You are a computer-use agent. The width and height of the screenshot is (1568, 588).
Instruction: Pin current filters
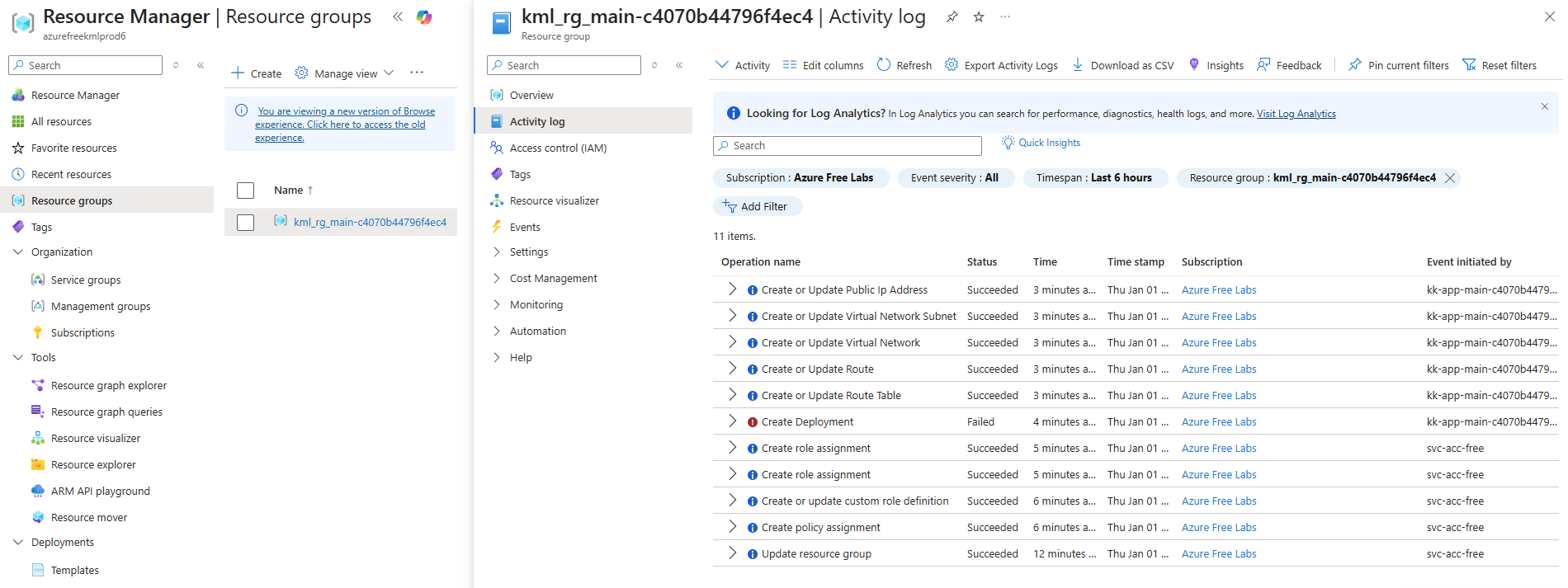1398,65
